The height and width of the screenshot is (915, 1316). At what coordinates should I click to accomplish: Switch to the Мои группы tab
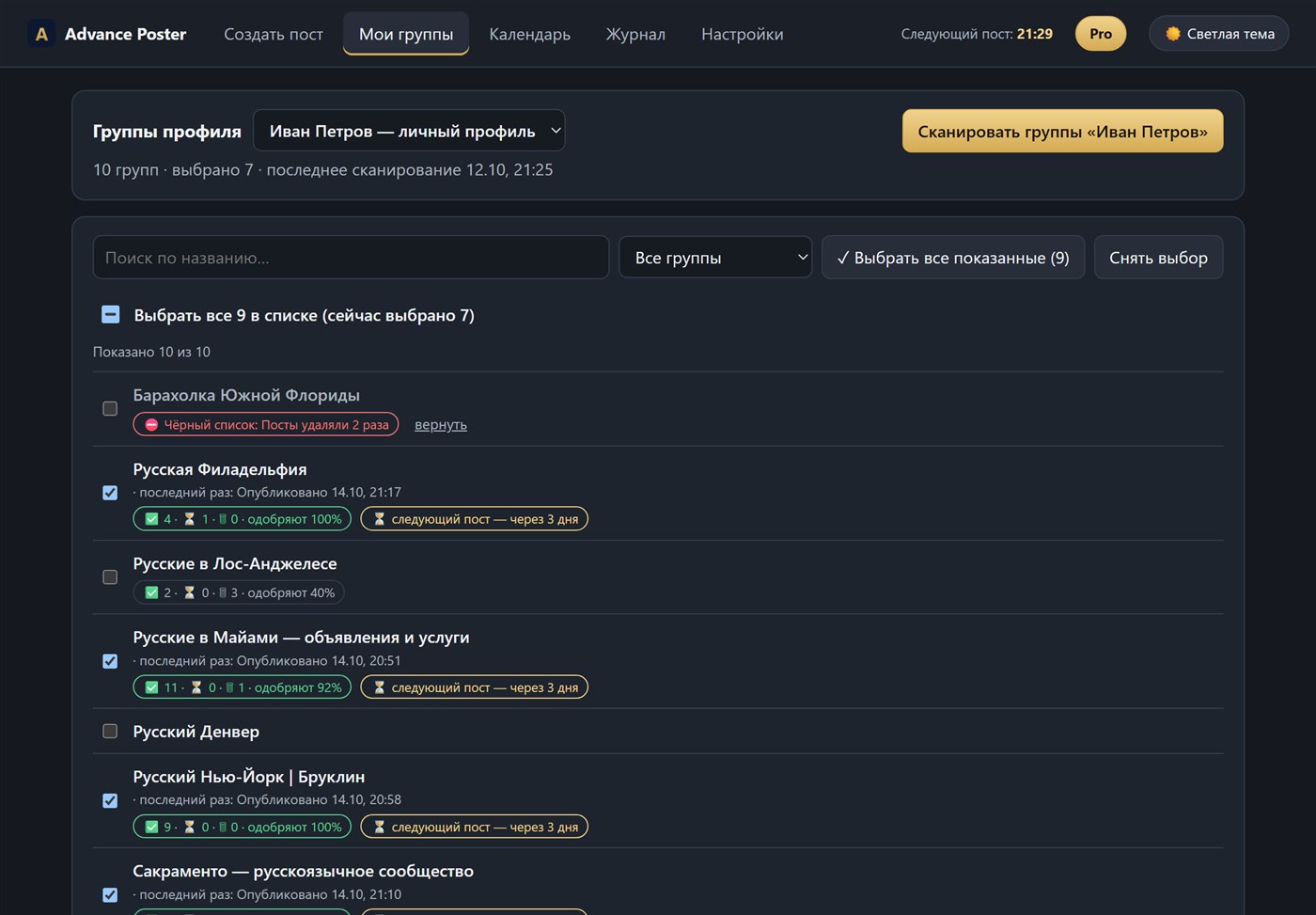tap(406, 34)
